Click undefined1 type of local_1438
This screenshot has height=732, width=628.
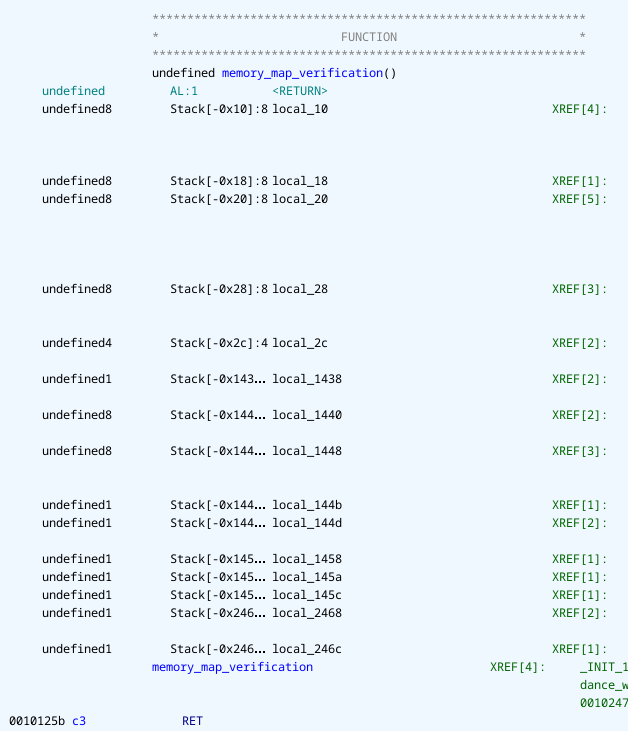pos(77,379)
